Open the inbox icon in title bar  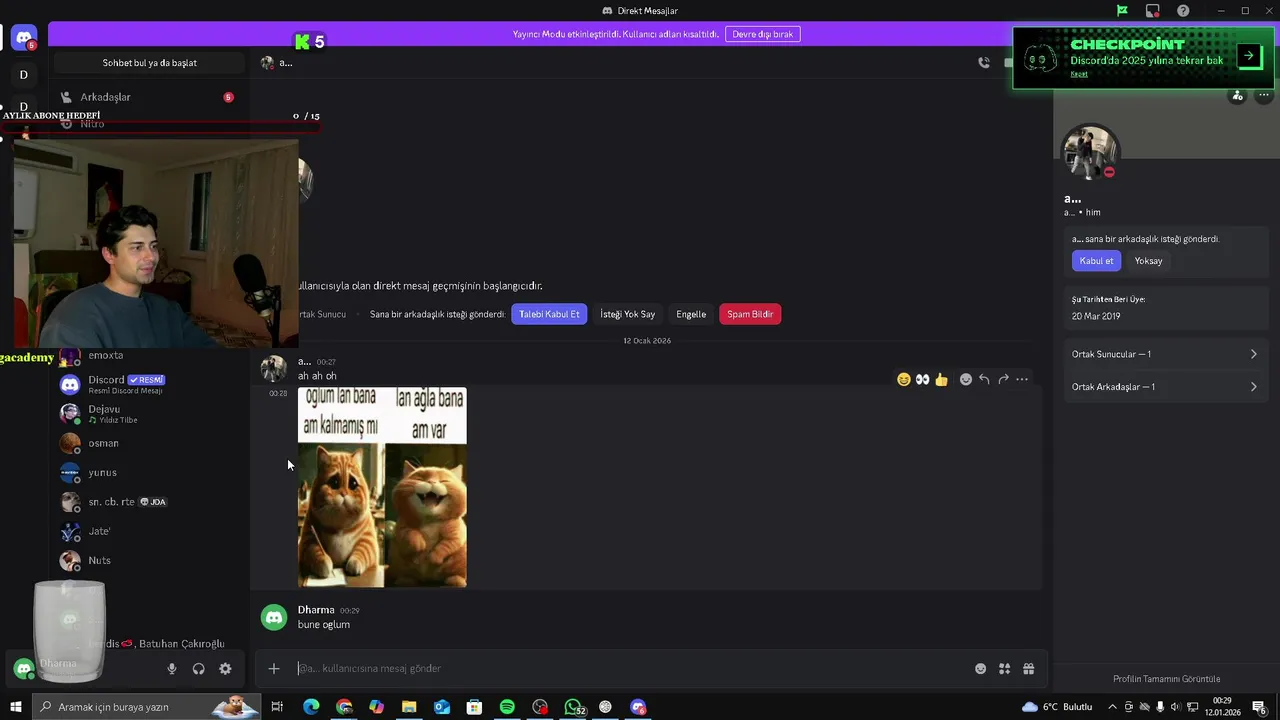tap(1153, 11)
